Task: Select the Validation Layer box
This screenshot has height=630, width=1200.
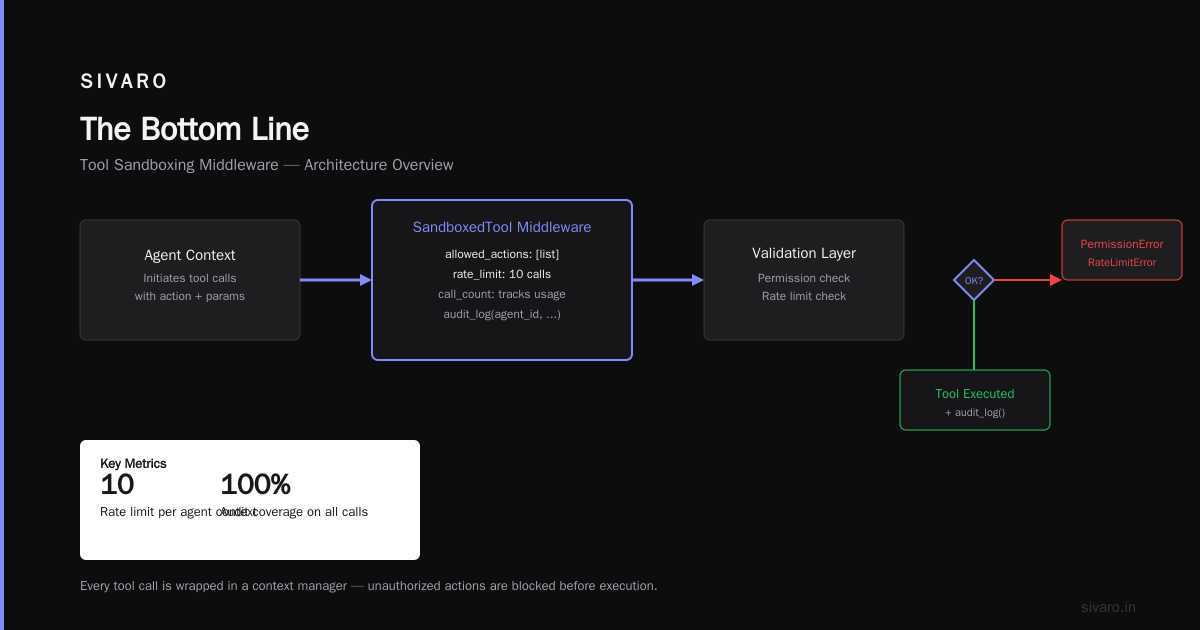Action: click(x=804, y=280)
